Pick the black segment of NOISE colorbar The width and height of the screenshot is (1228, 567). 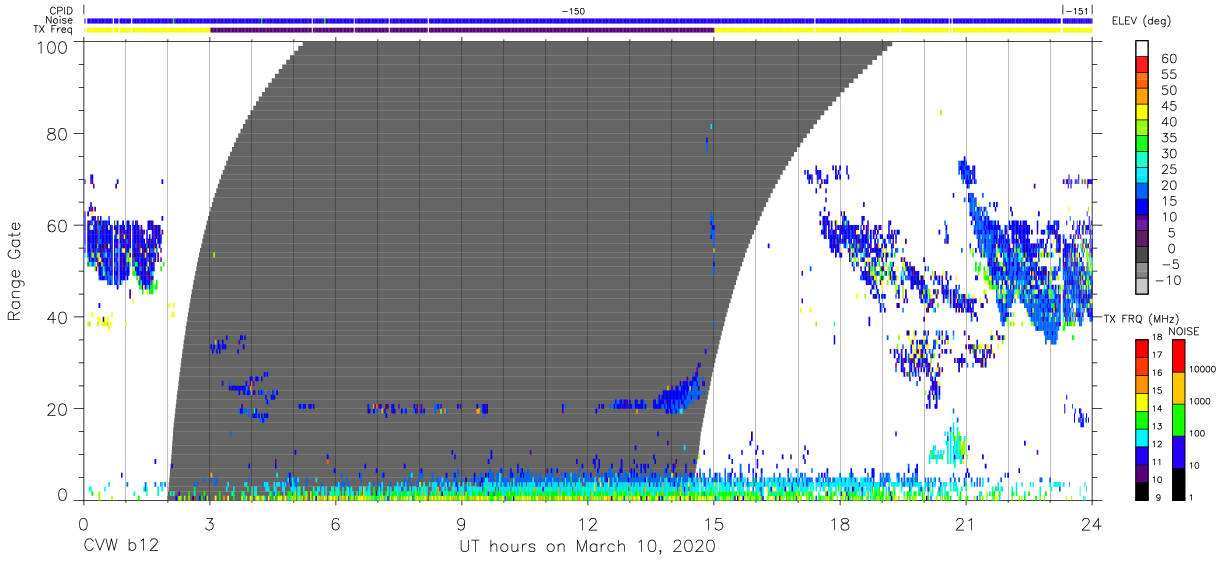pos(1177,482)
